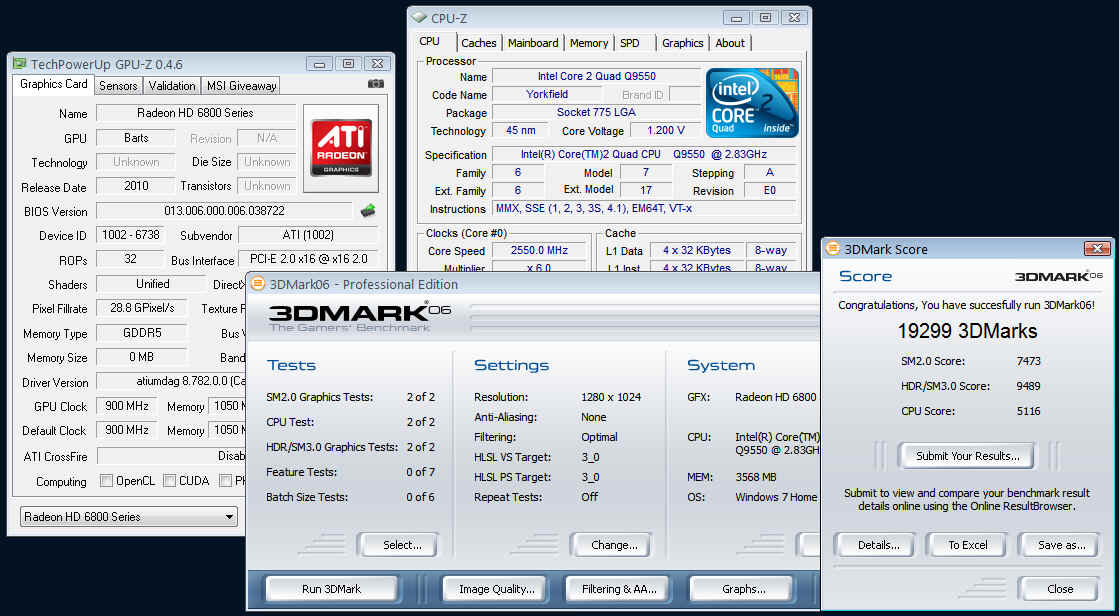Click the CPU Score value 5116

(x=1028, y=411)
